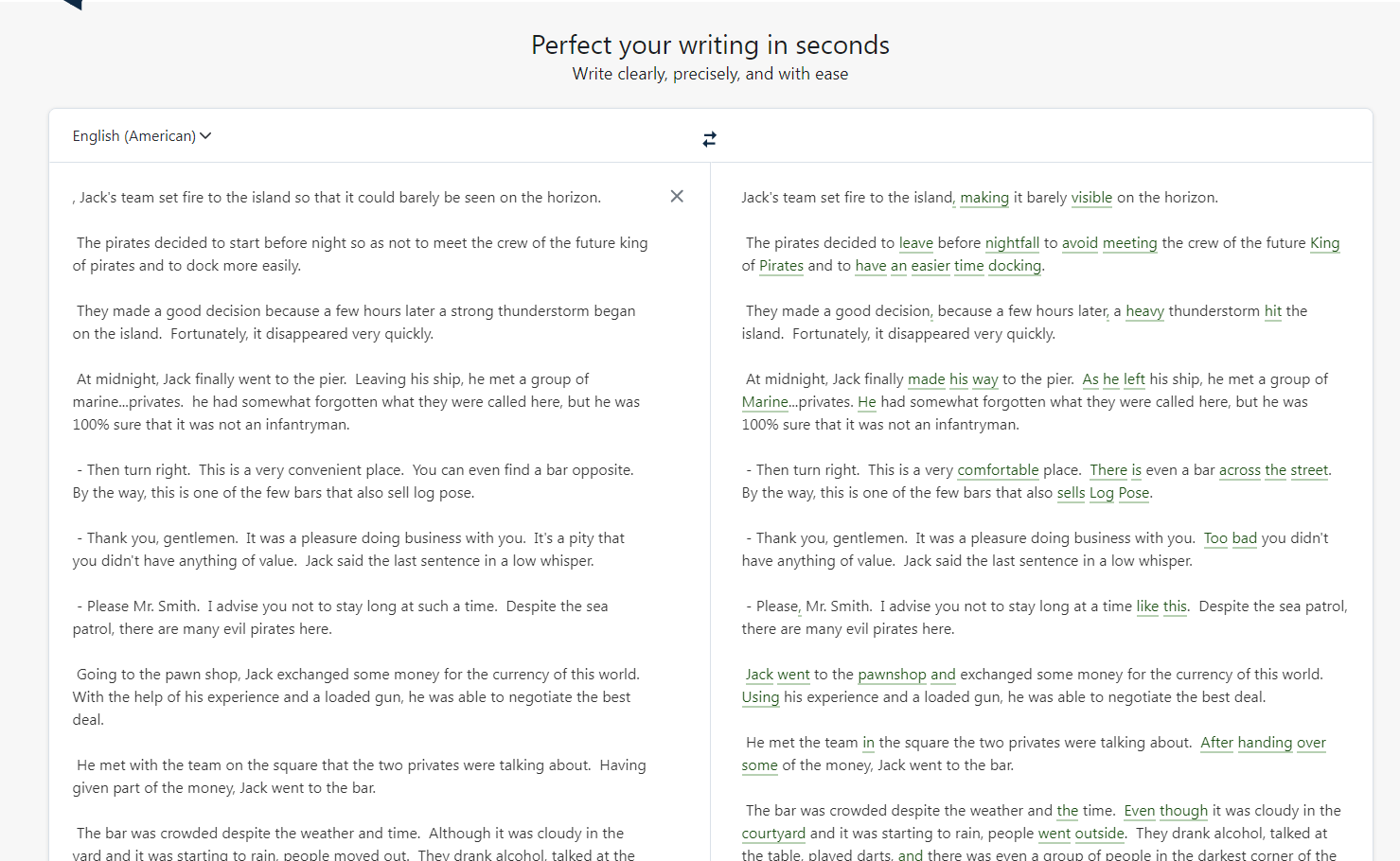Place cursor in the left input text paragraph about thunderstorm

point(355,323)
